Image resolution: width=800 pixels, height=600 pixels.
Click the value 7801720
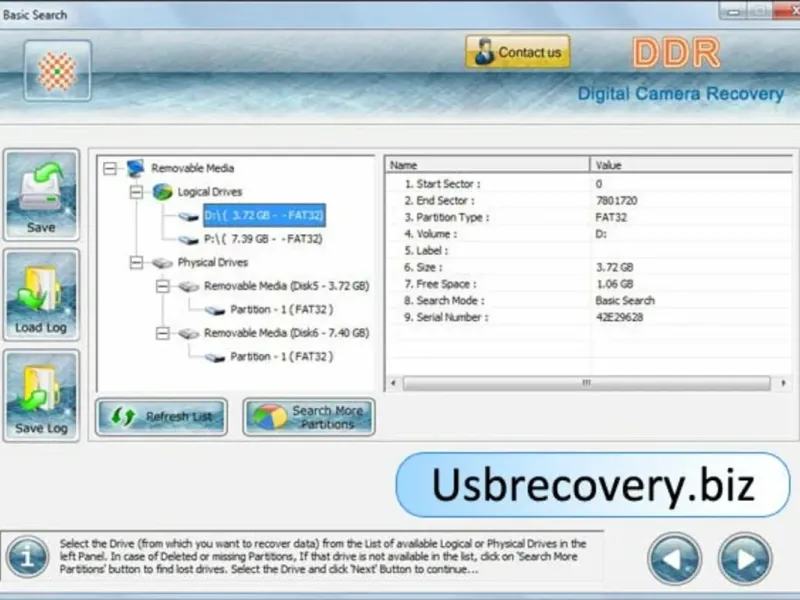616,201
